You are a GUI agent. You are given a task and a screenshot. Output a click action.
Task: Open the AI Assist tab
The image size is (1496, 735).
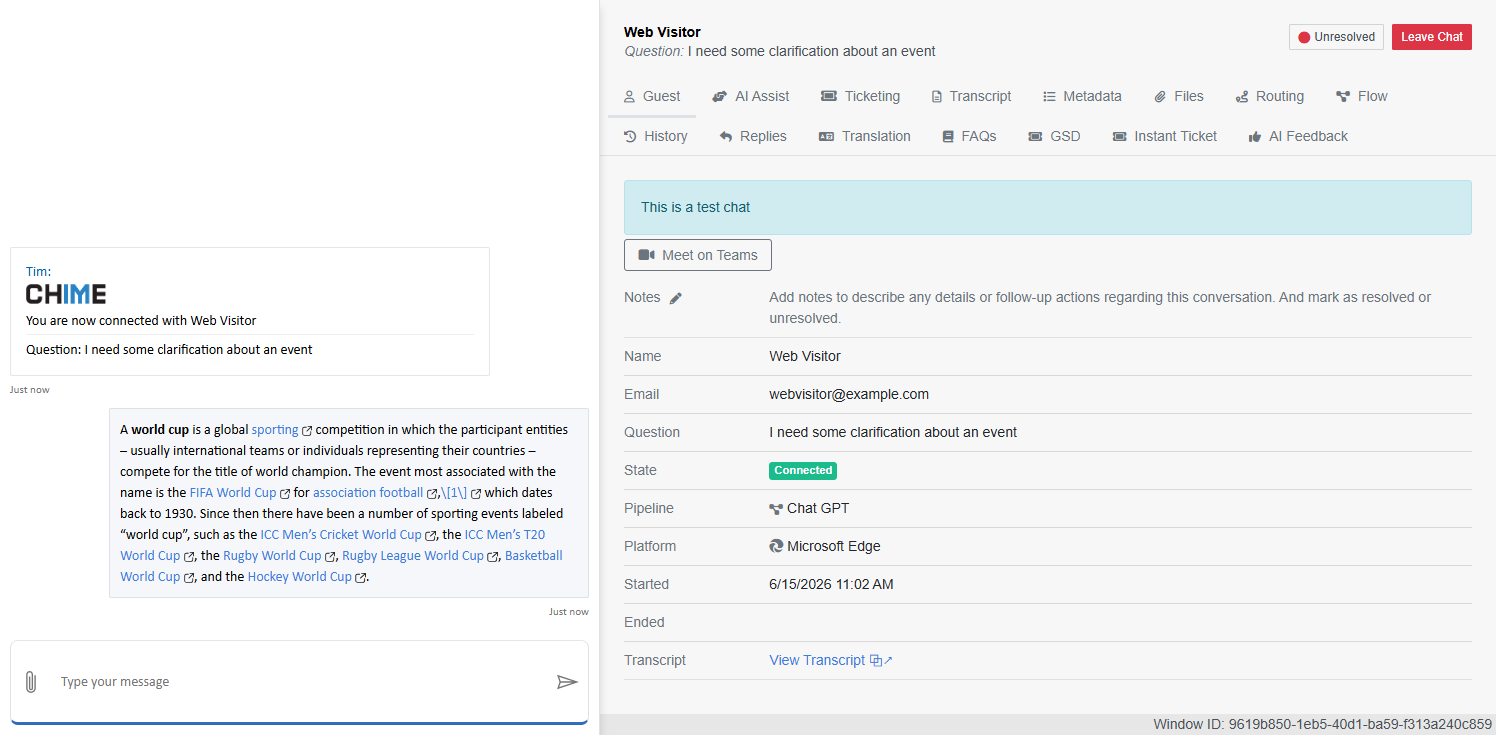[x=751, y=96]
